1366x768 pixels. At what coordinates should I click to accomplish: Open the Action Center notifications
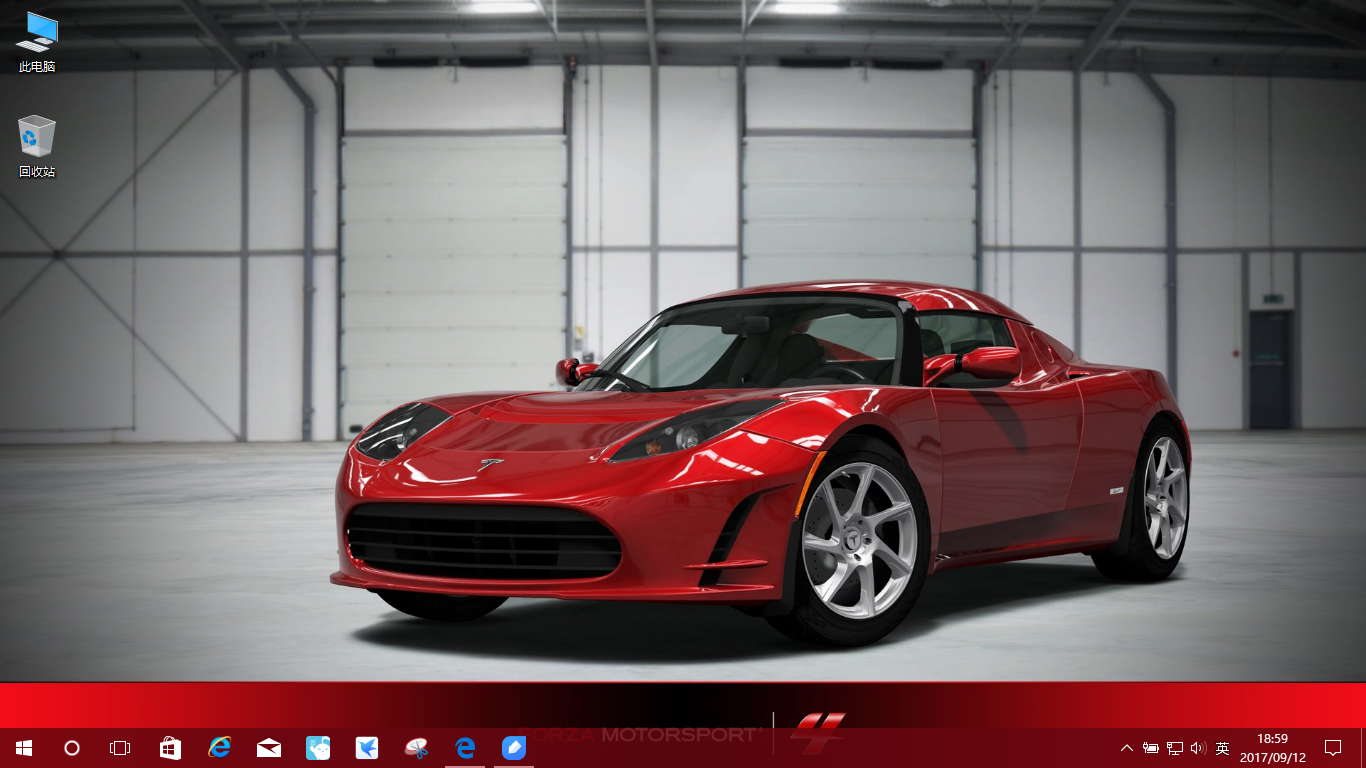point(1333,748)
